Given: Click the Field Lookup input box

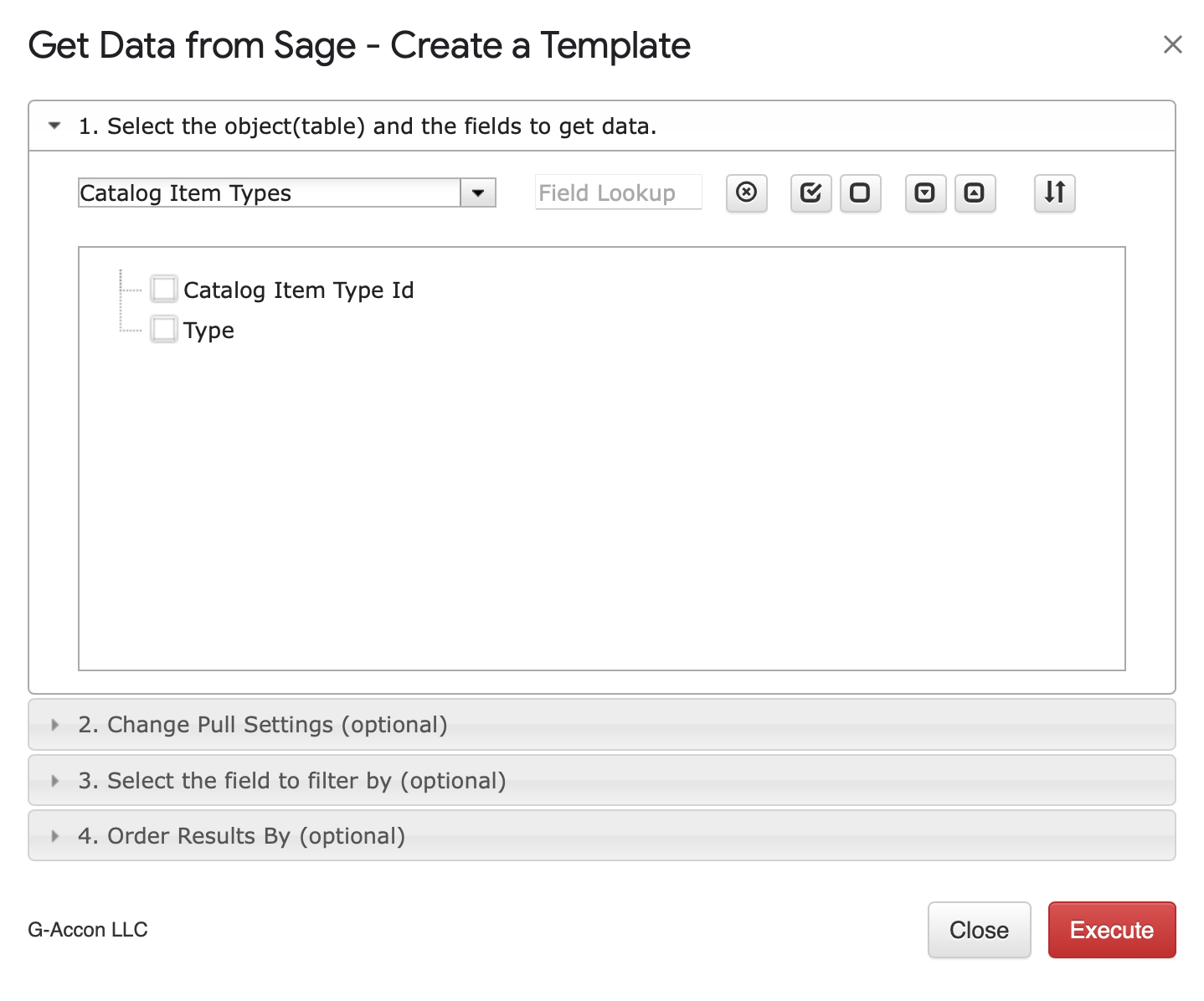Looking at the screenshot, I should pos(618,193).
